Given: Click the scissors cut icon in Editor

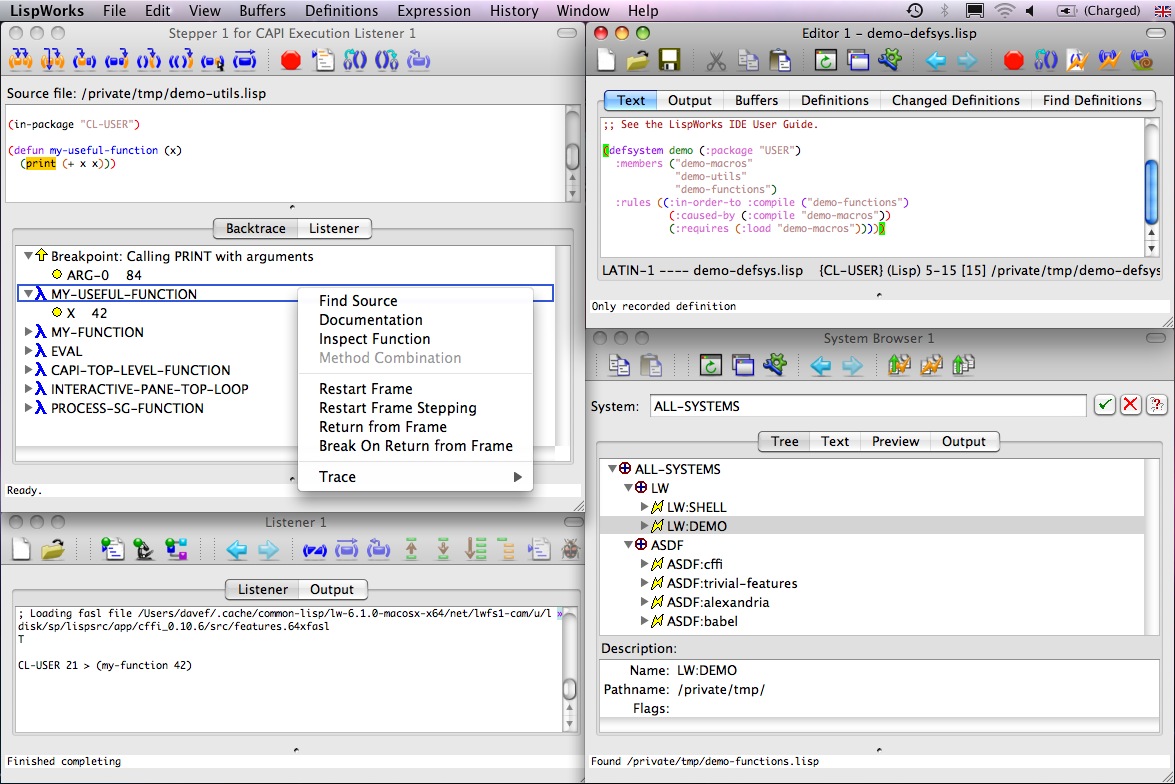Looking at the screenshot, I should point(716,60).
